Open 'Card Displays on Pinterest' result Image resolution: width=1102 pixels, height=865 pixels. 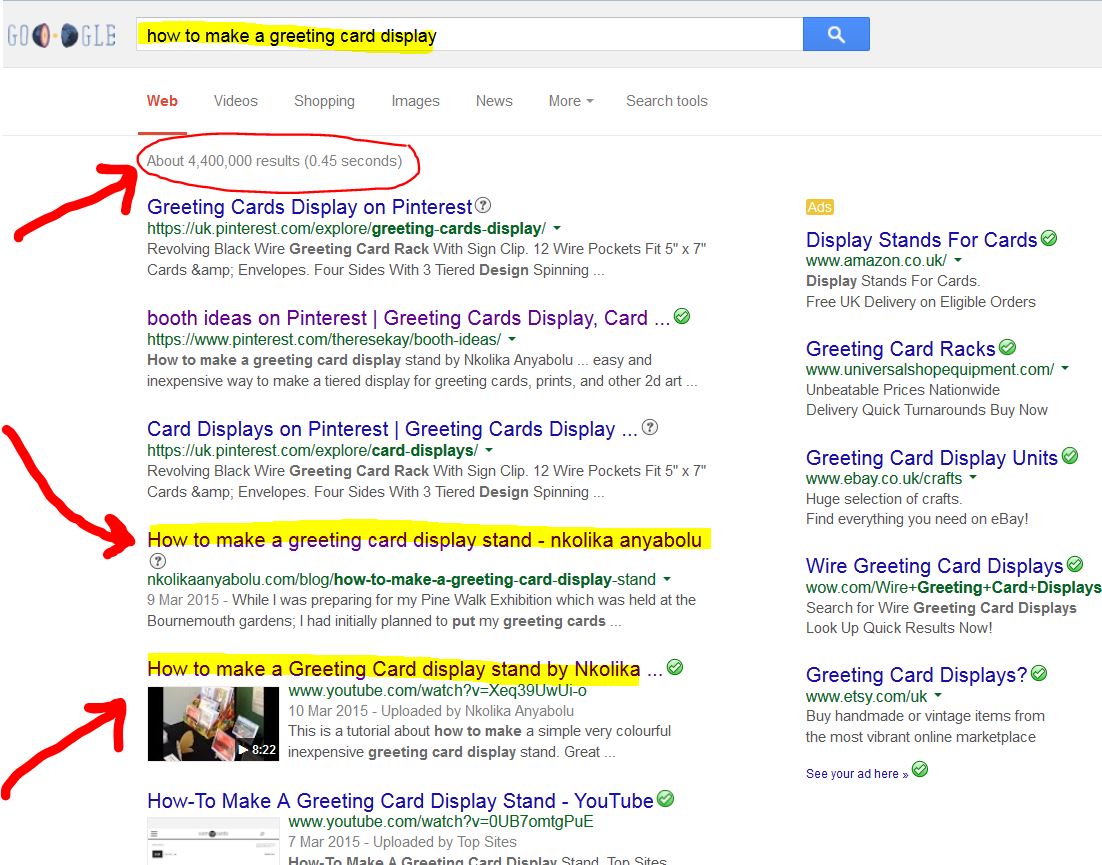(392, 429)
